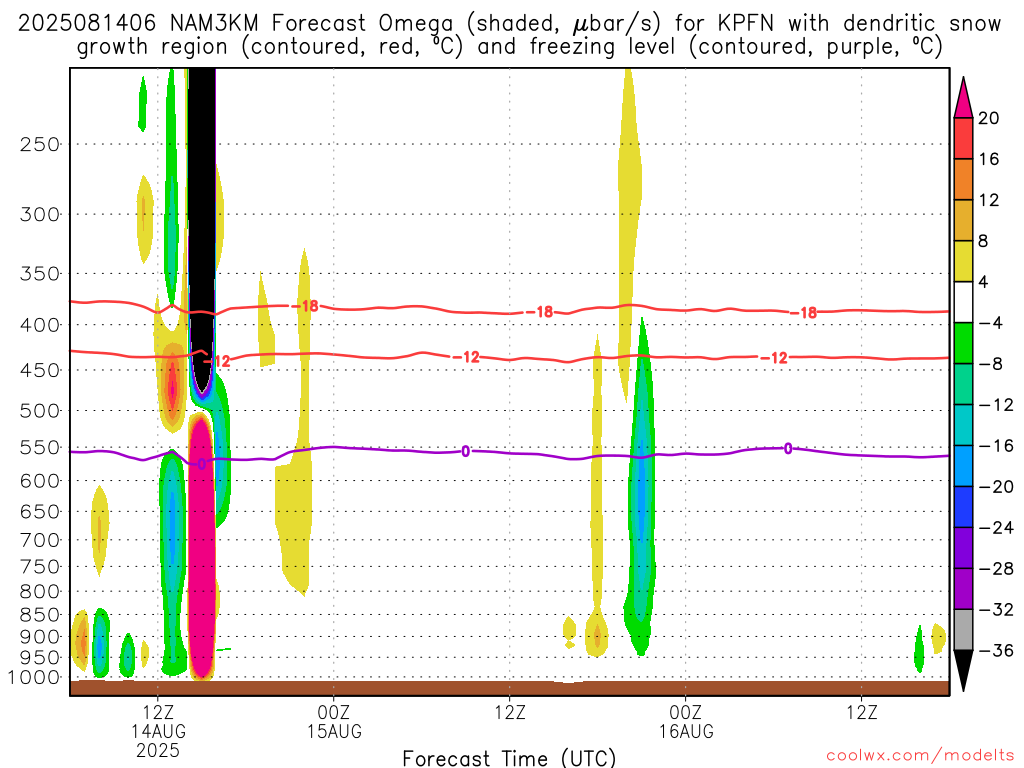Click the middle purple 0 freezing level label
This screenshot has height=768, width=1024.
(466, 451)
